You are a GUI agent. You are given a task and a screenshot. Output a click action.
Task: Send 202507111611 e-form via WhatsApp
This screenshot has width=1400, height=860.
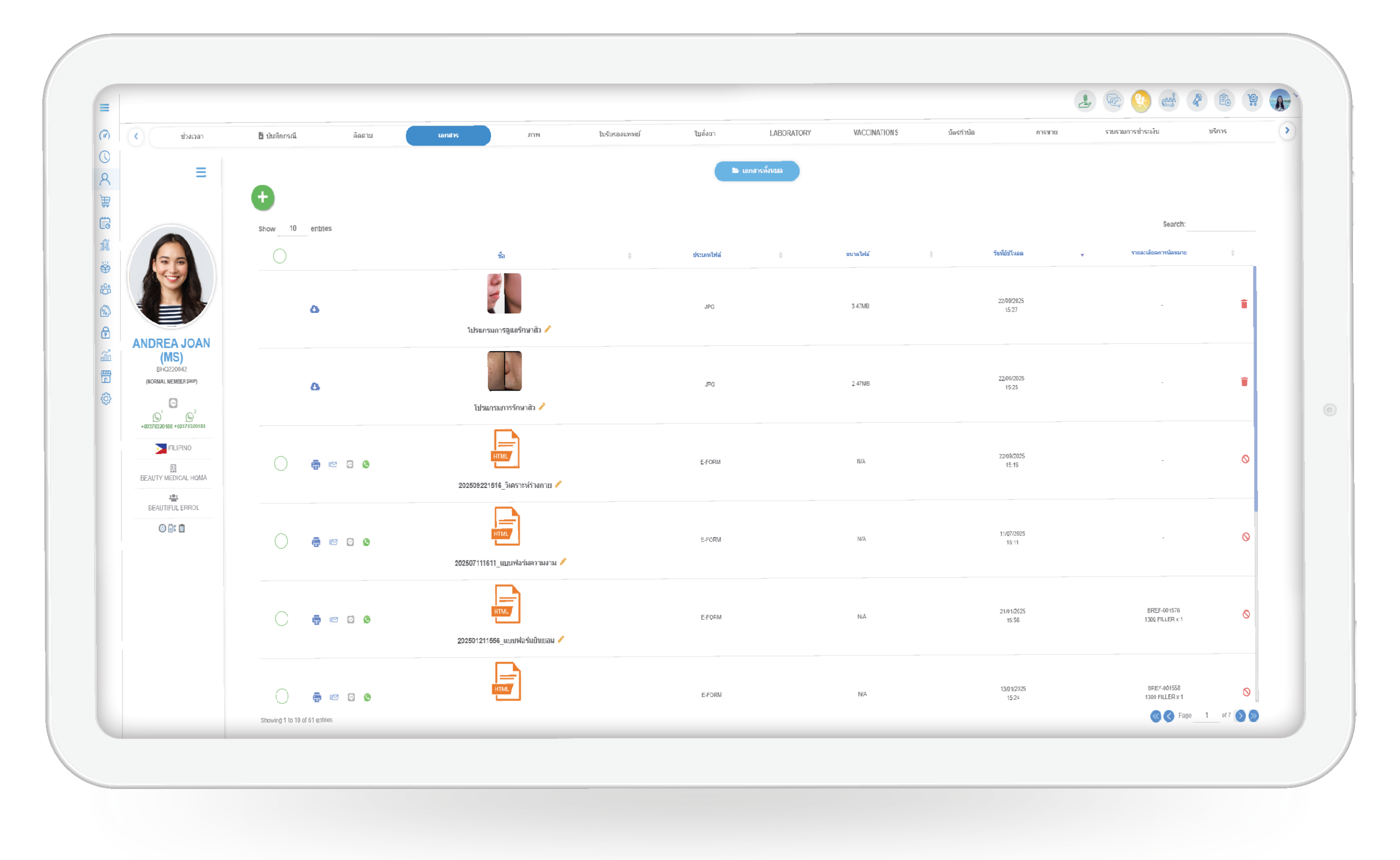click(366, 542)
